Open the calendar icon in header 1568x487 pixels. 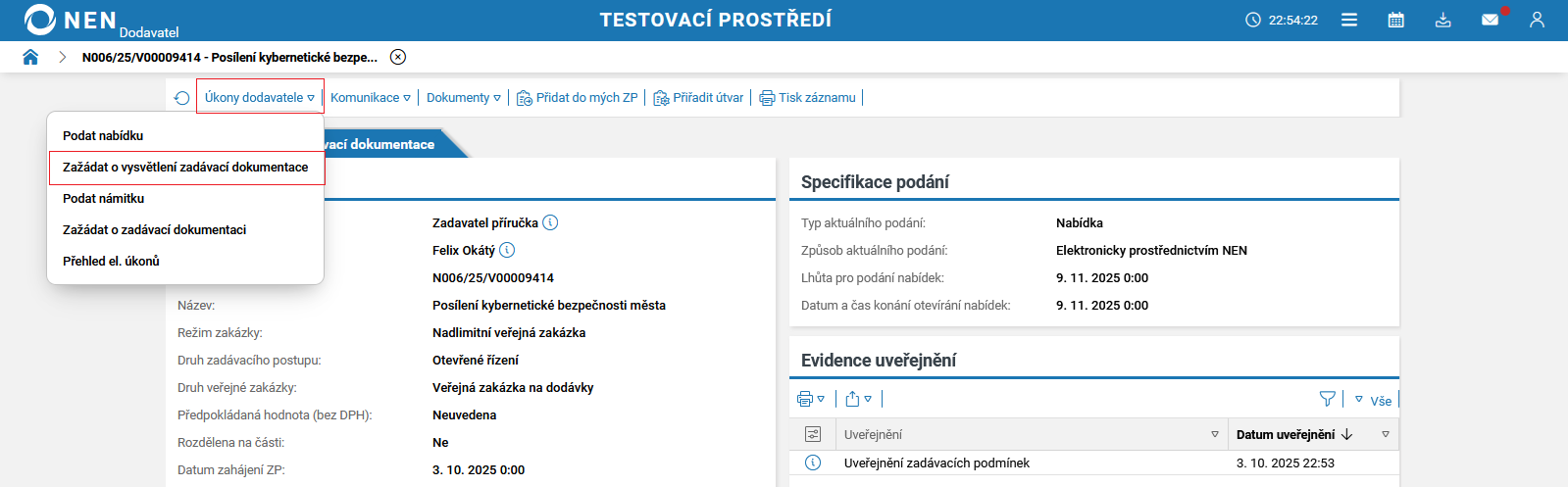tap(1396, 20)
